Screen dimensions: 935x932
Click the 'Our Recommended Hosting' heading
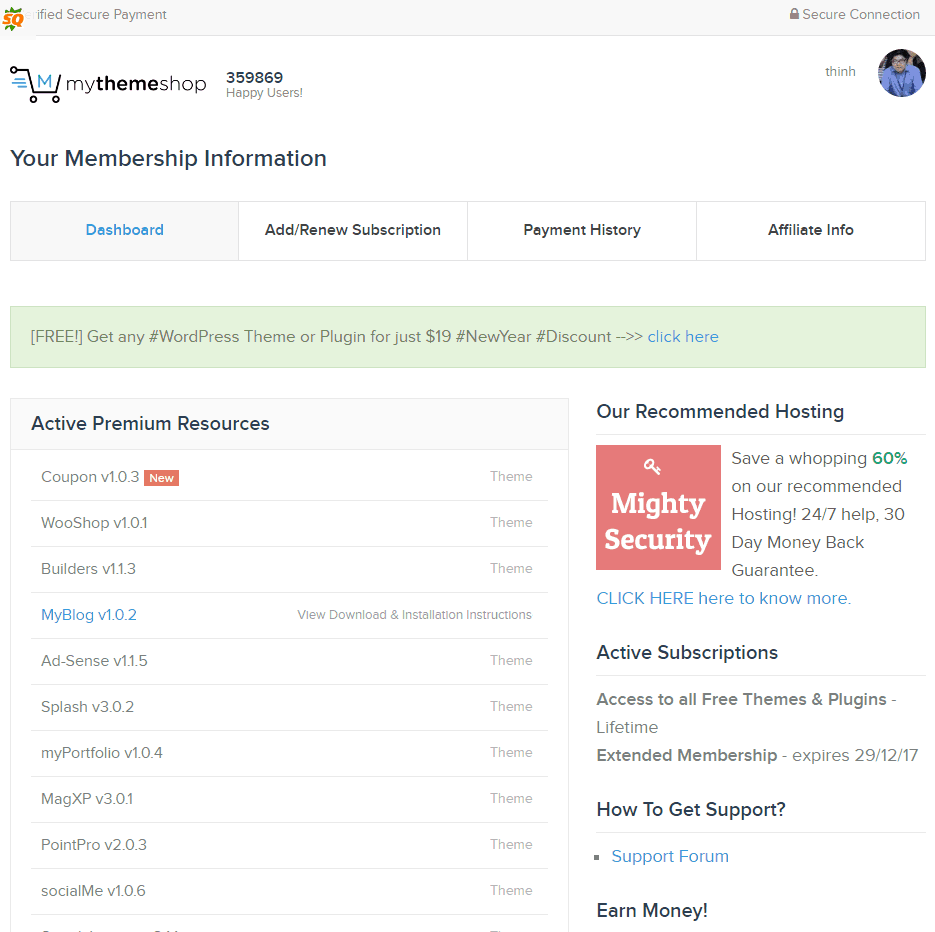tap(720, 411)
